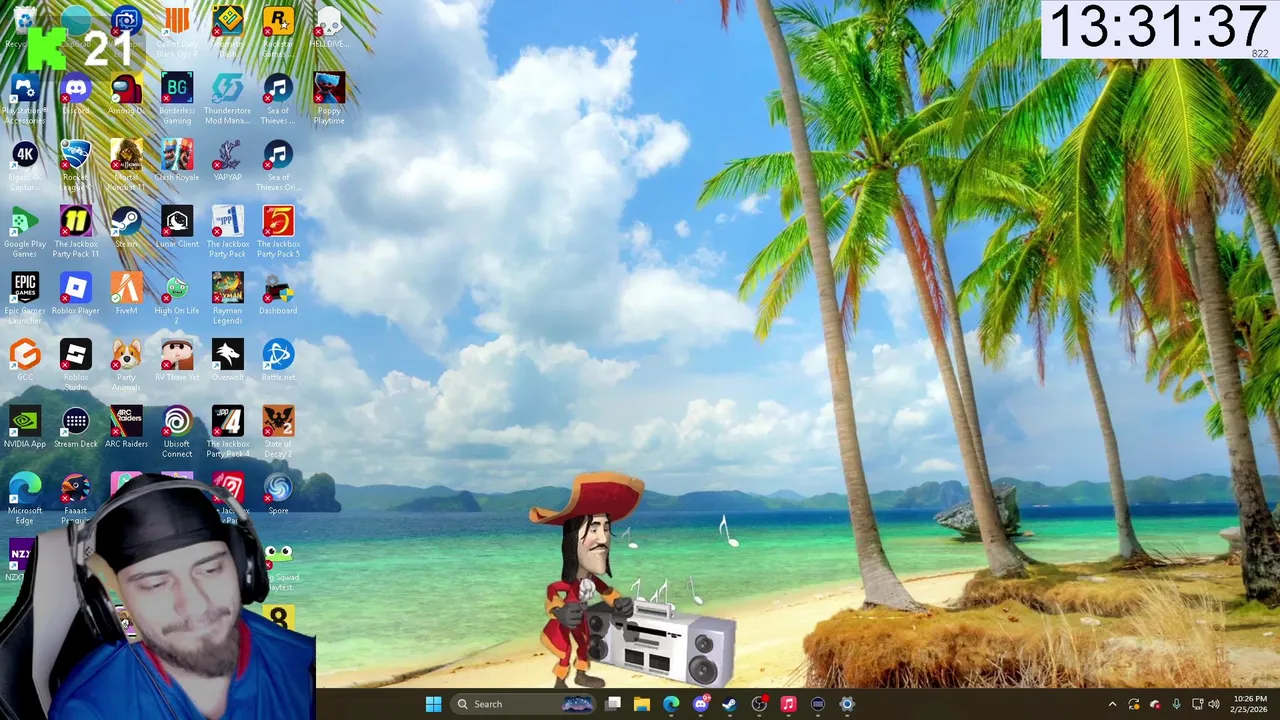Select the YAPYAP desktop icon
The width and height of the screenshot is (1280, 720).
click(x=227, y=162)
